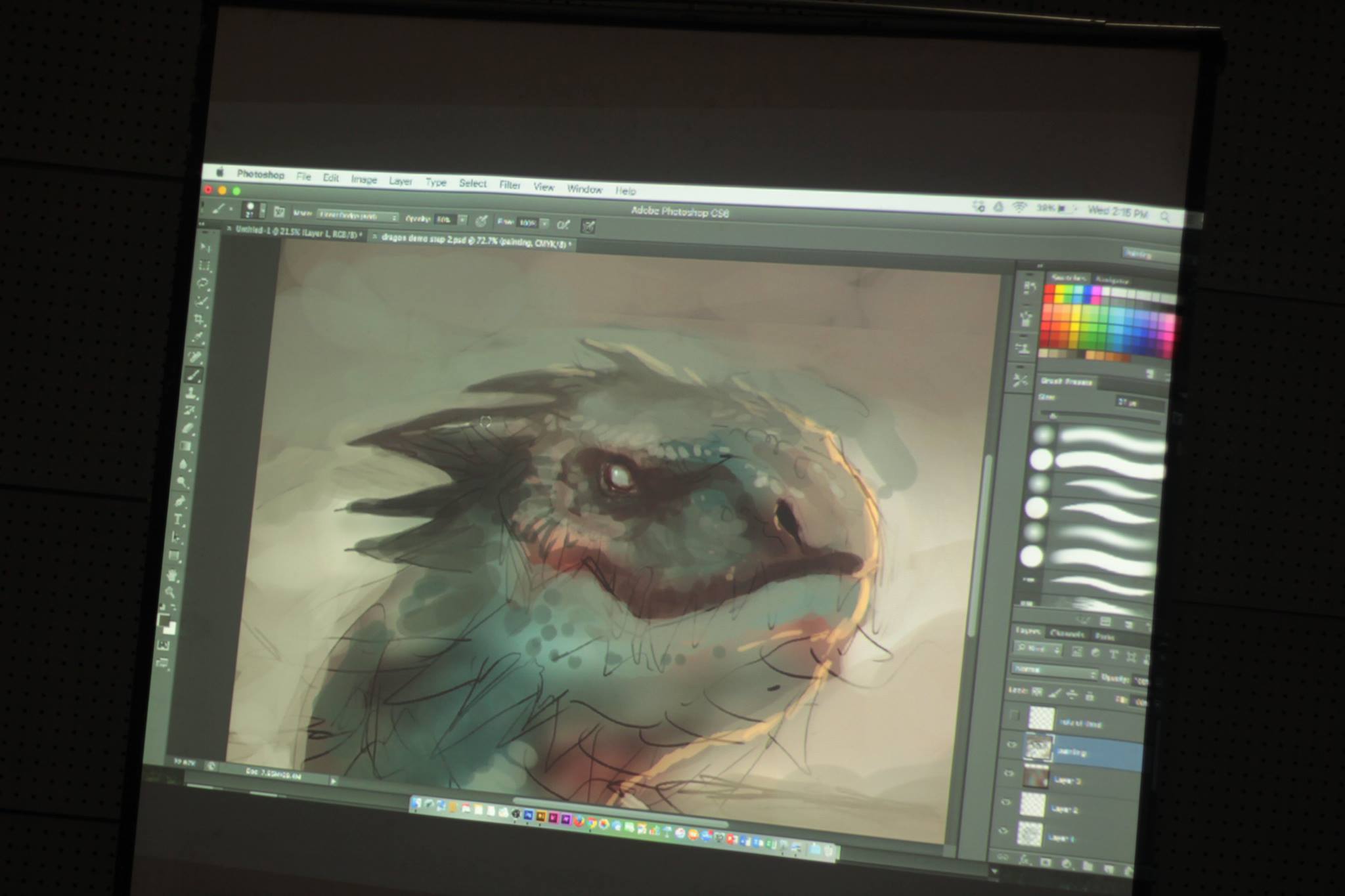Open the Window menu
Image resolution: width=1345 pixels, height=896 pixels.
(x=584, y=189)
